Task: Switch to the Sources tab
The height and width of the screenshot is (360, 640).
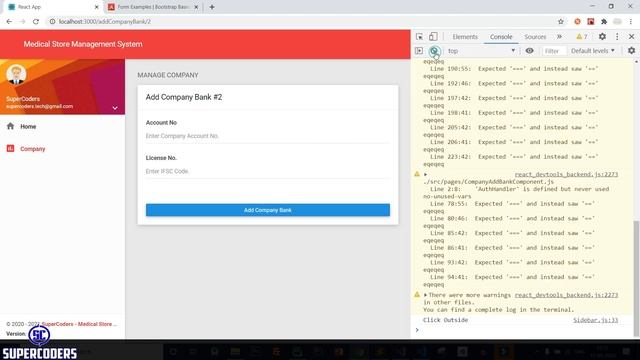Action: pyautogui.click(x=535, y=37)
